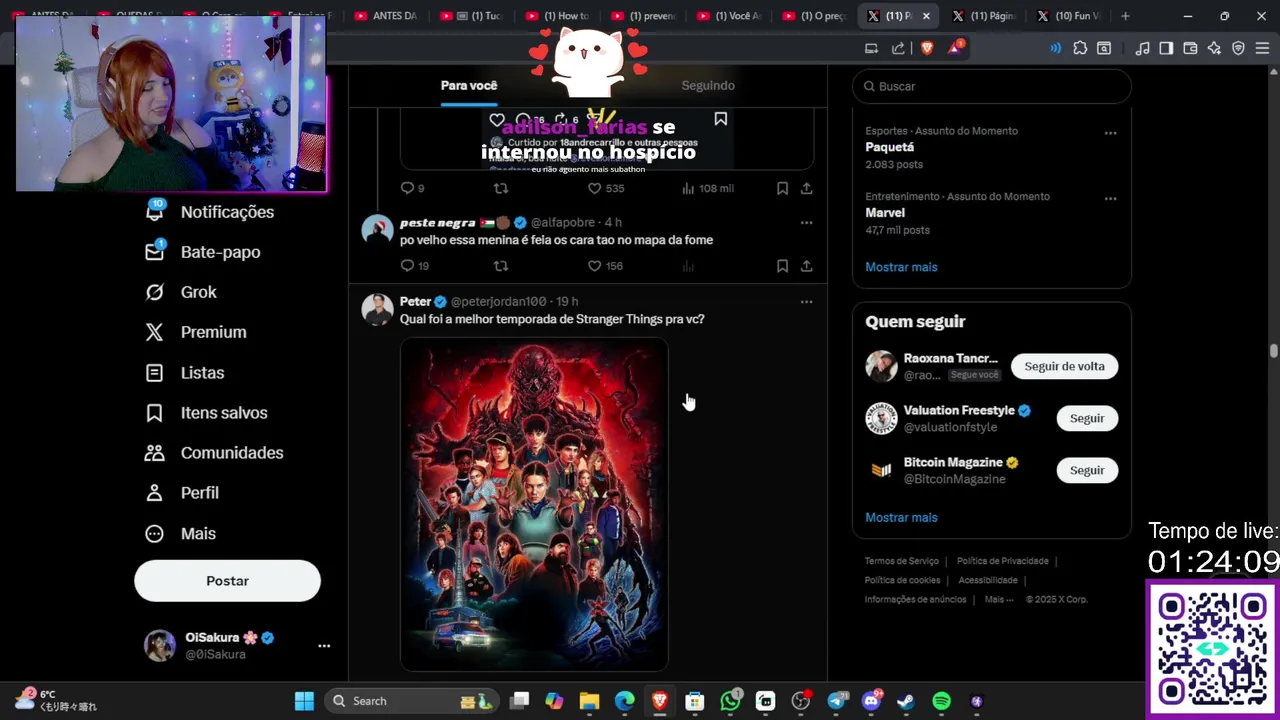
Task: Open browser extensions puzzle icon
Action: point(1080,48)
